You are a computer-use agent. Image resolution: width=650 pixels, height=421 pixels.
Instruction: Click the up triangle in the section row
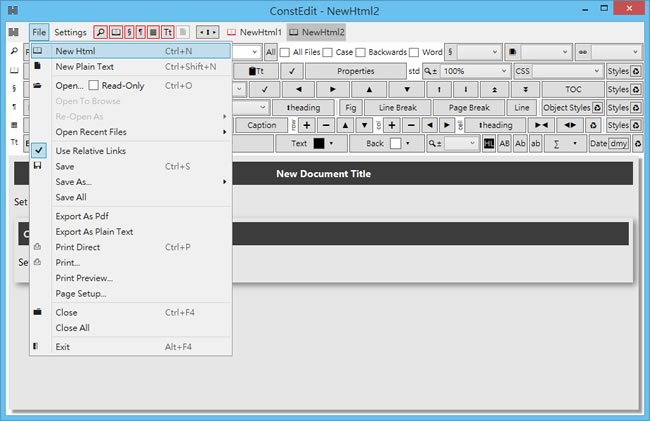click(369, 89)
